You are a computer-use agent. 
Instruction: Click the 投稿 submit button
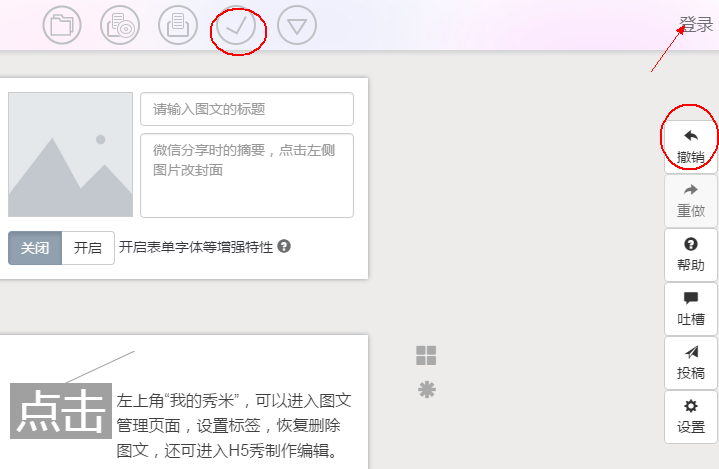[x=691, y=363]
